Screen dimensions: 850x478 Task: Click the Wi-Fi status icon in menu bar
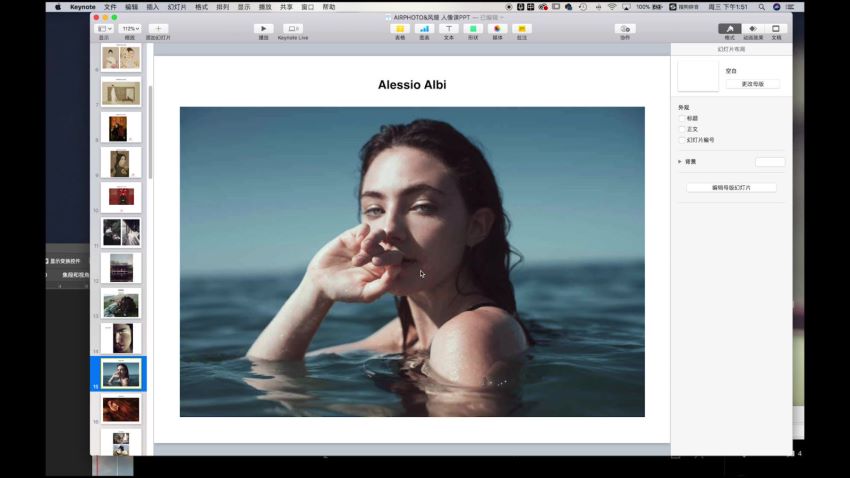click(x=612, y=7)
